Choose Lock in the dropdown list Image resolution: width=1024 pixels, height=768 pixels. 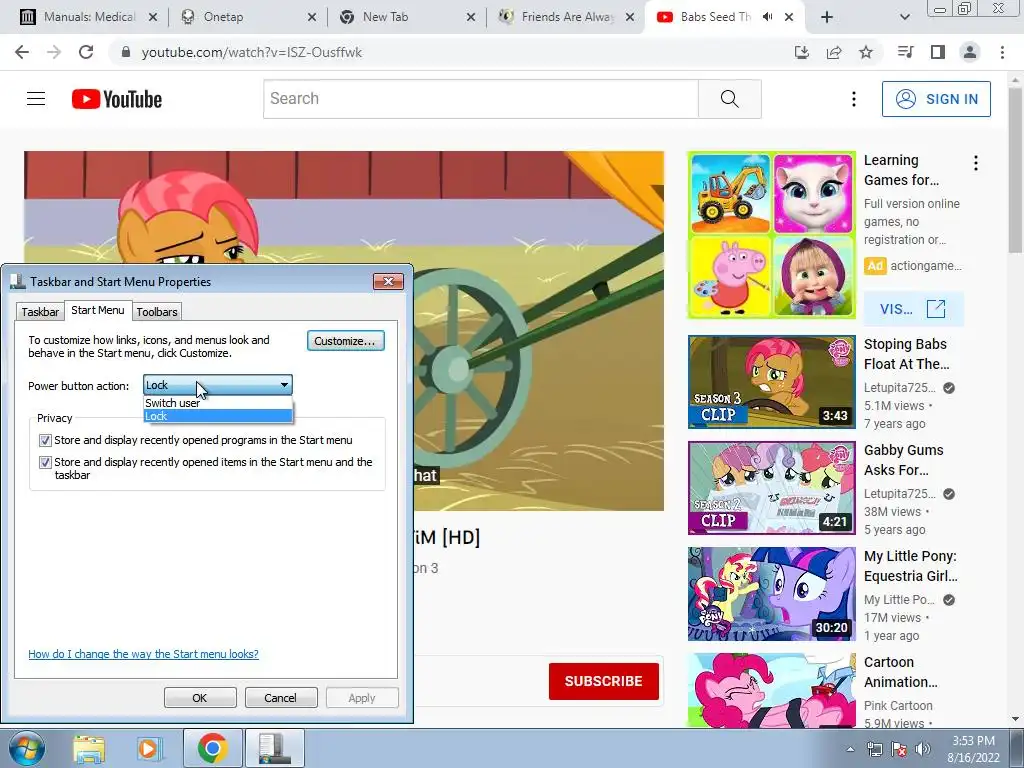pyautogui.click(x=217, y=416)
